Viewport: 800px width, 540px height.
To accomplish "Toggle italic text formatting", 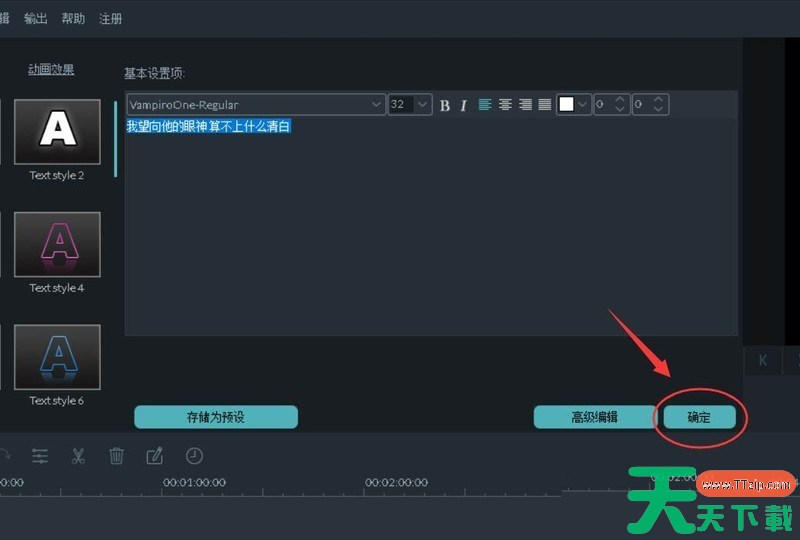I will [x=464, y=105].
